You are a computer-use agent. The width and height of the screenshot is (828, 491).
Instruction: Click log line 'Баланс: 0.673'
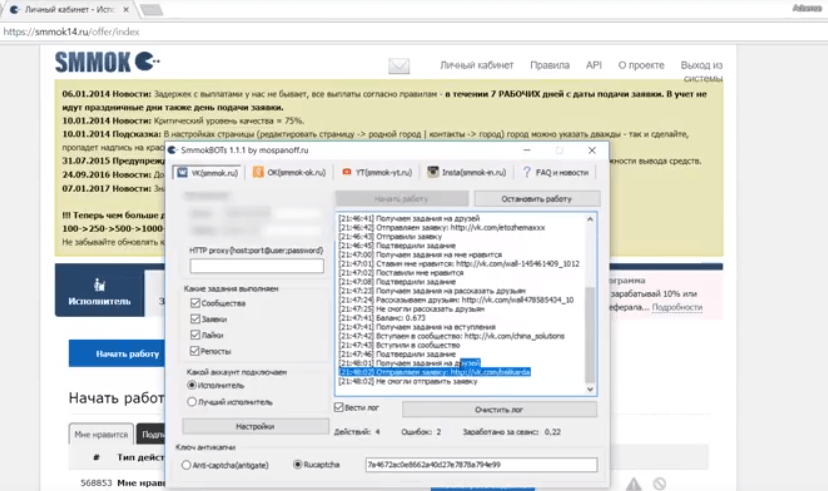382,318
